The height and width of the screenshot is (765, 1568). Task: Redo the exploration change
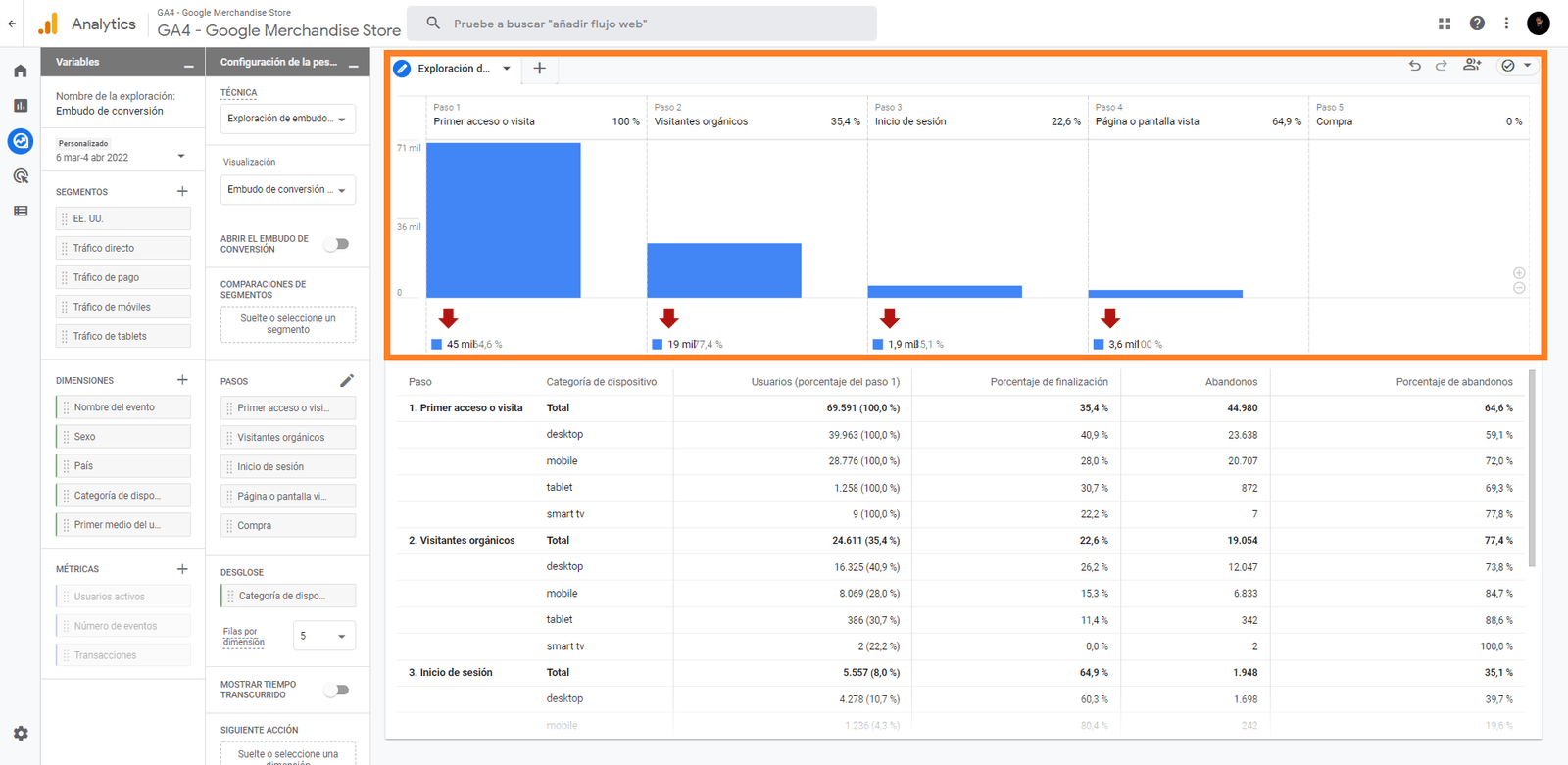(1442, 66)
